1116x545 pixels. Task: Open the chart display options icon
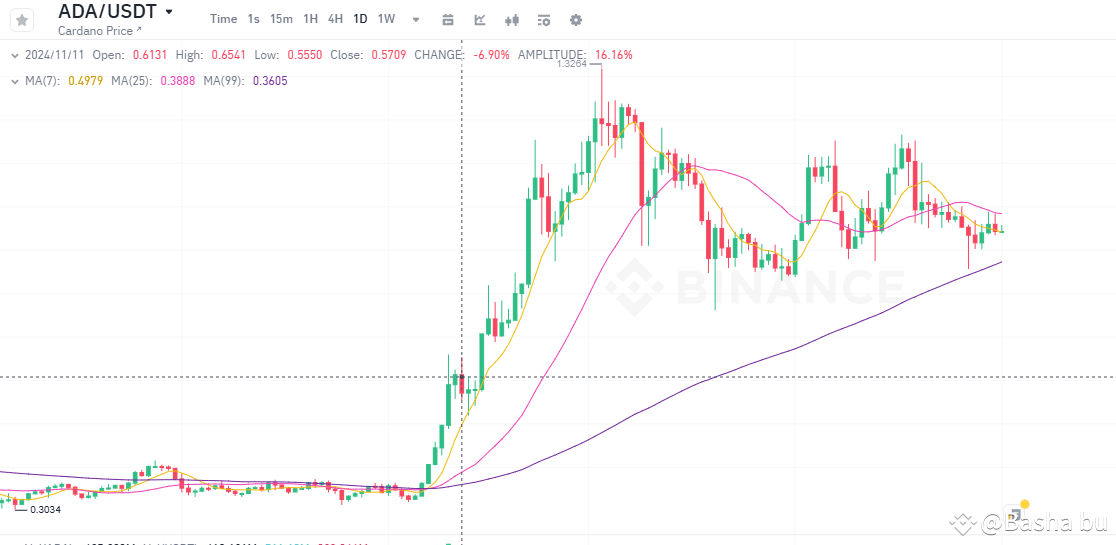point(543,20)
